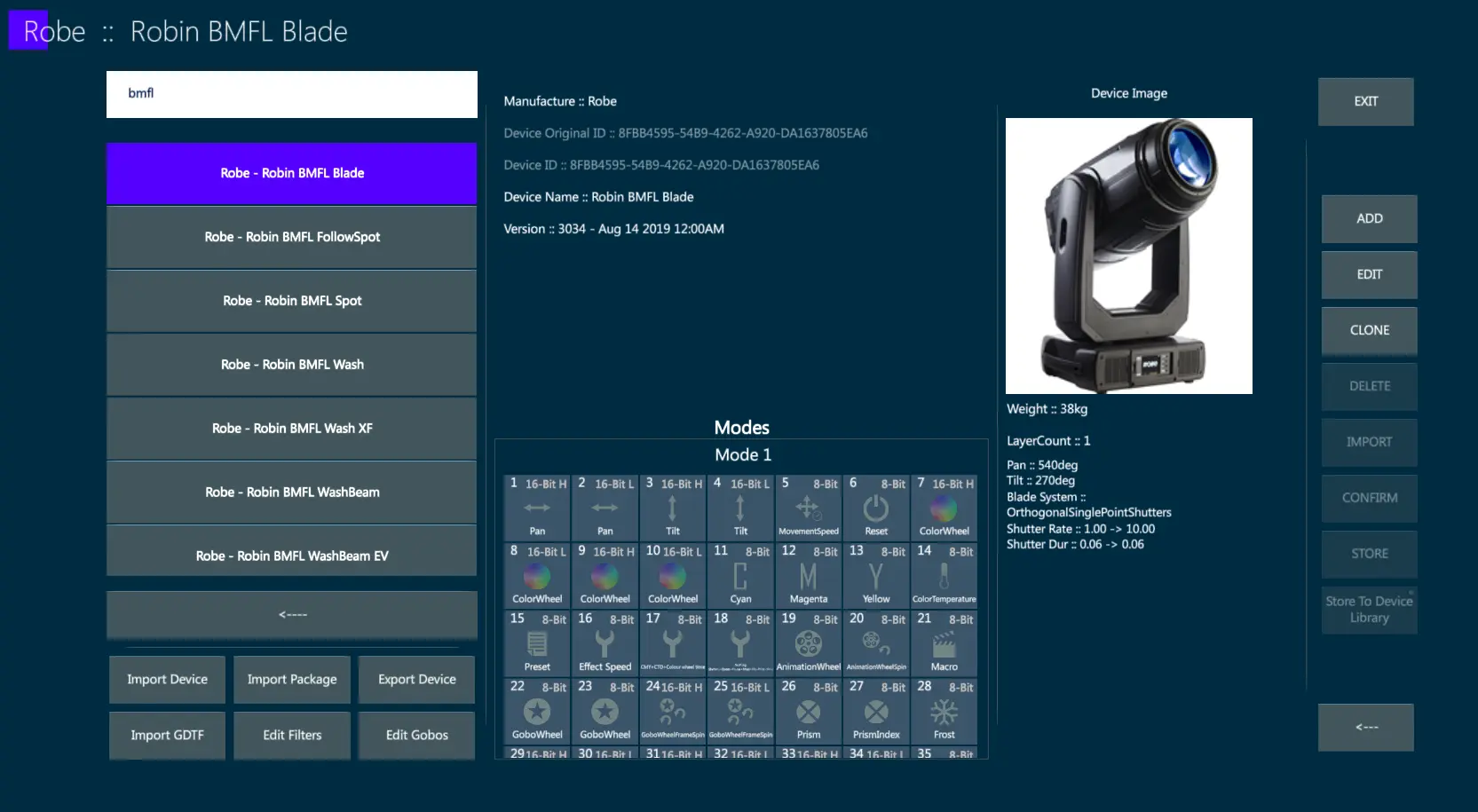1478x812 pixels.
Task: Click the ADD button
Action: (1370, 219)
